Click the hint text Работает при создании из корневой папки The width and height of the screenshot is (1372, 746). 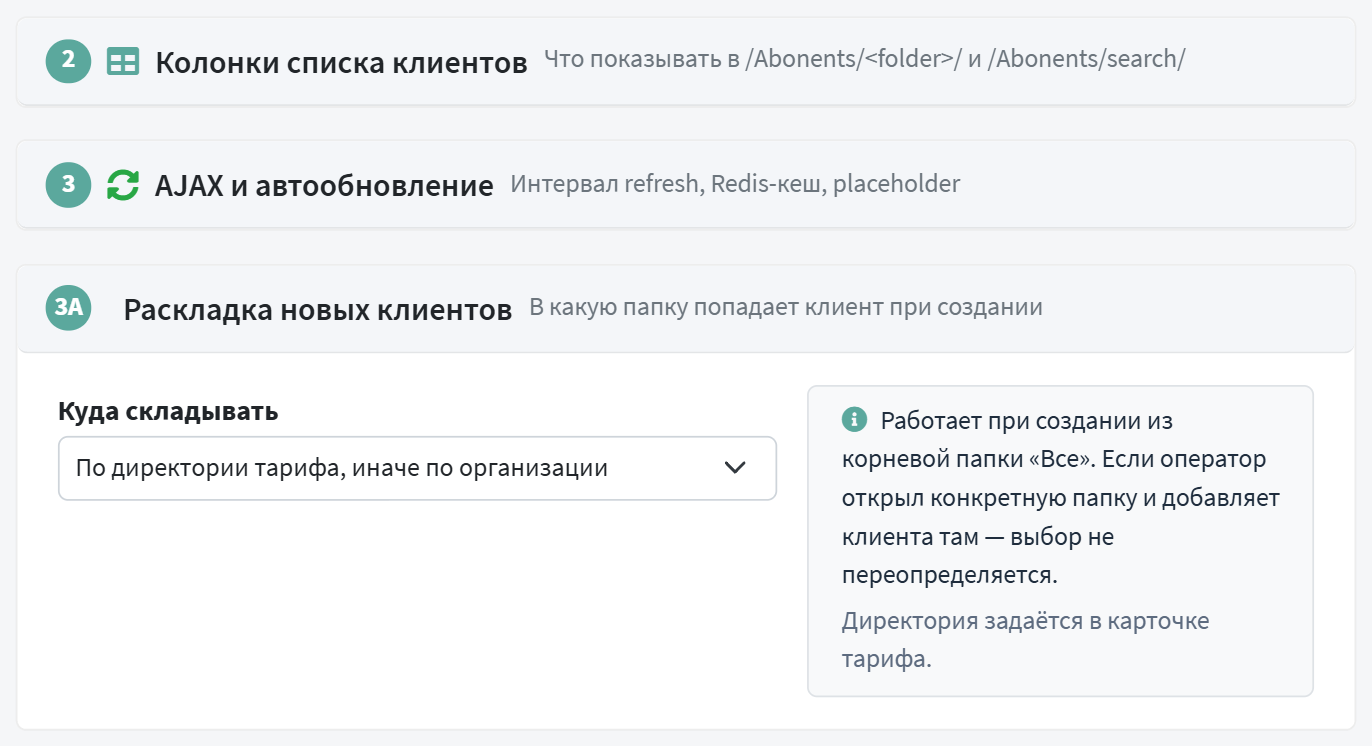1060,498
